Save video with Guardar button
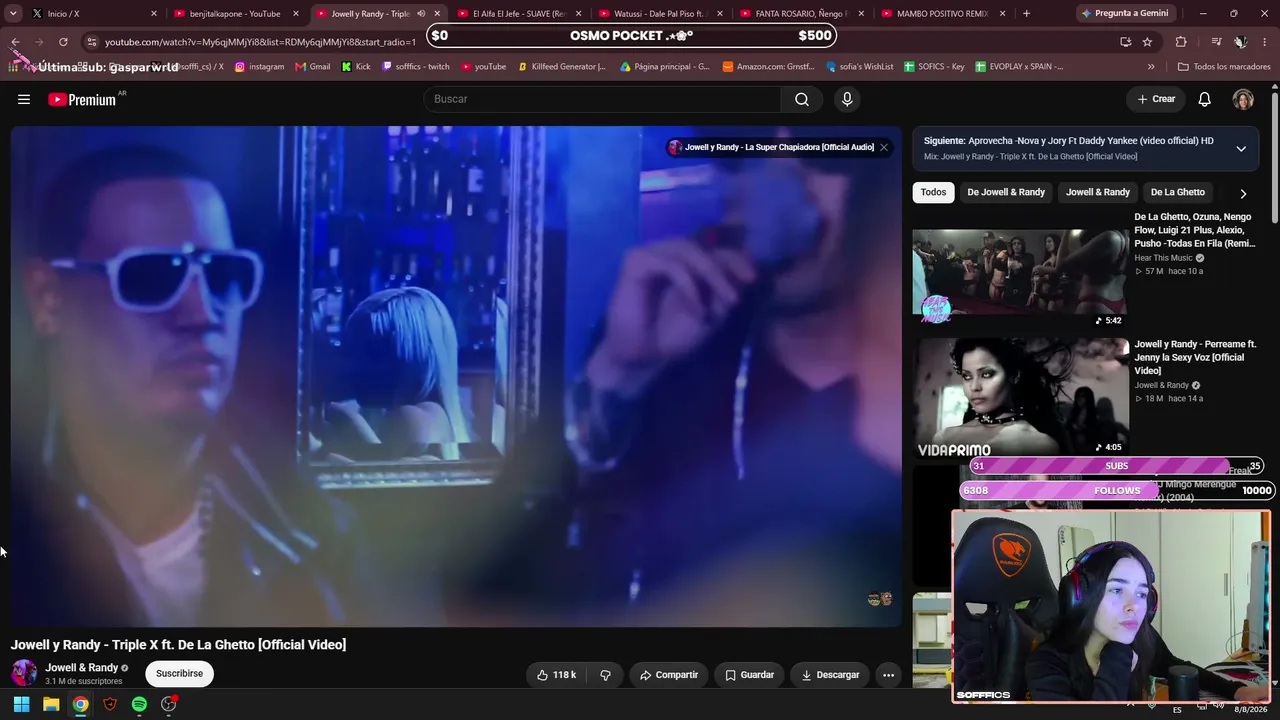The height and width of the screenshot is (720, 1280). coord(749,675)
